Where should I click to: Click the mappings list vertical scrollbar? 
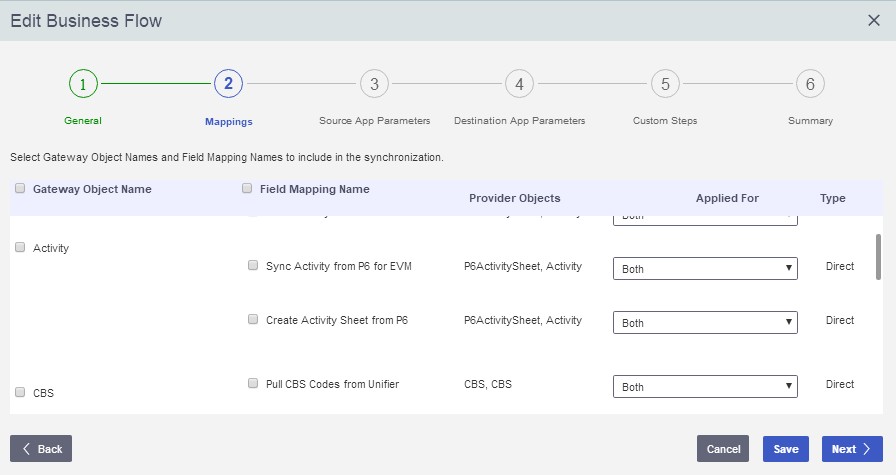(x=878, y=257)
